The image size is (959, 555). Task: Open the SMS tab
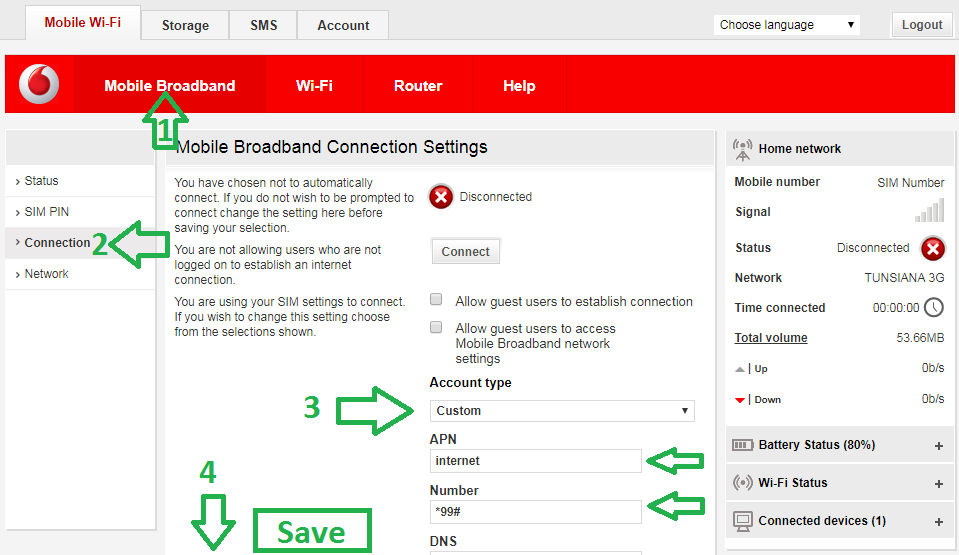point(264,25)
